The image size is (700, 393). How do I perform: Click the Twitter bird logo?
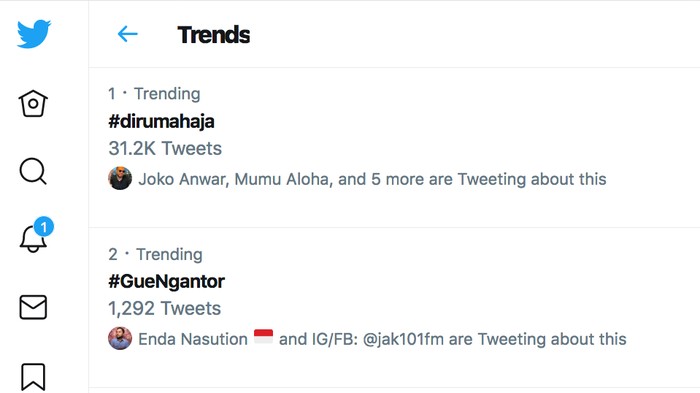point(34,33)
